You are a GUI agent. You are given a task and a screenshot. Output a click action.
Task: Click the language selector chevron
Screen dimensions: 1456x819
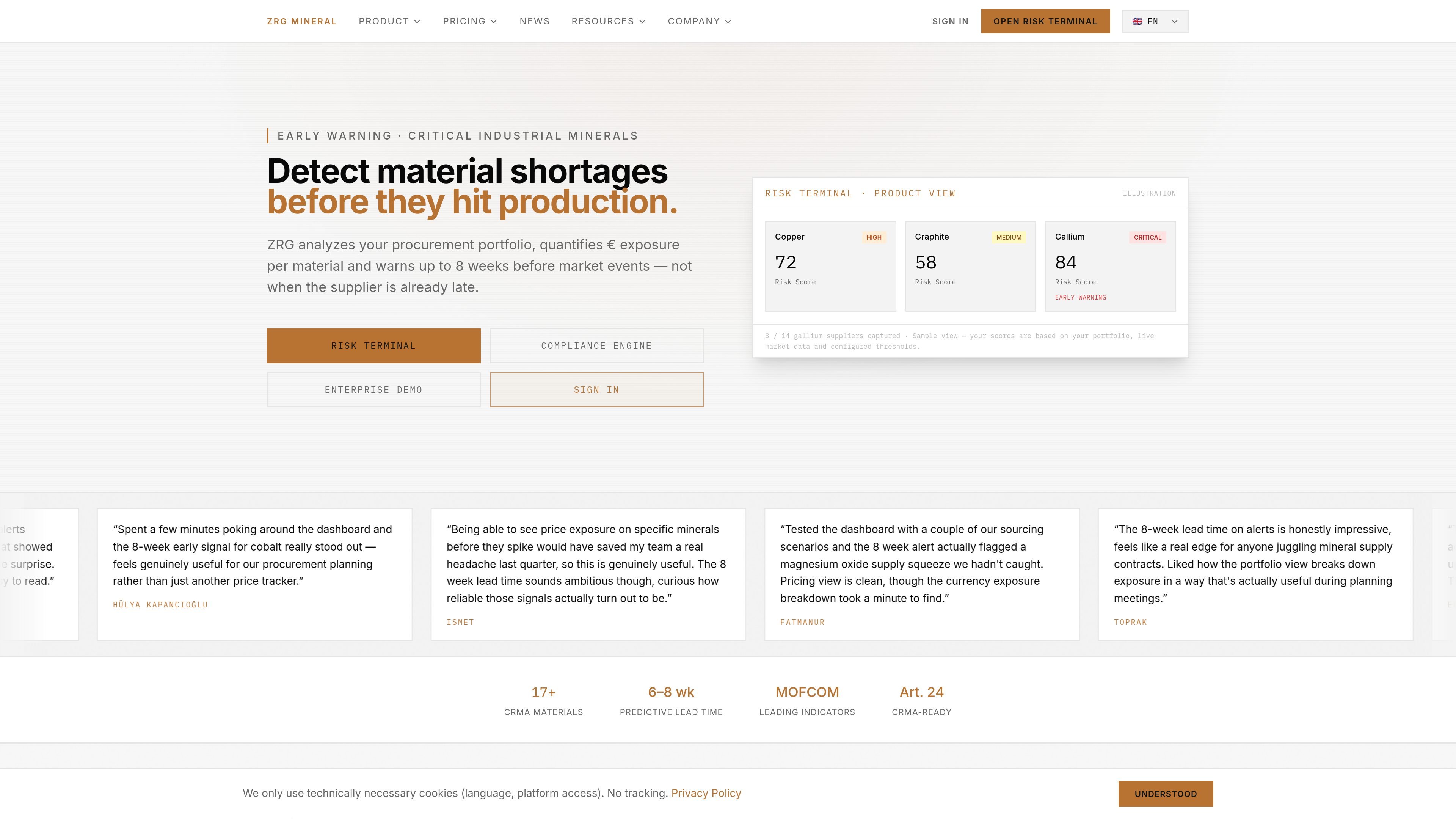[x=1175, y=22]
